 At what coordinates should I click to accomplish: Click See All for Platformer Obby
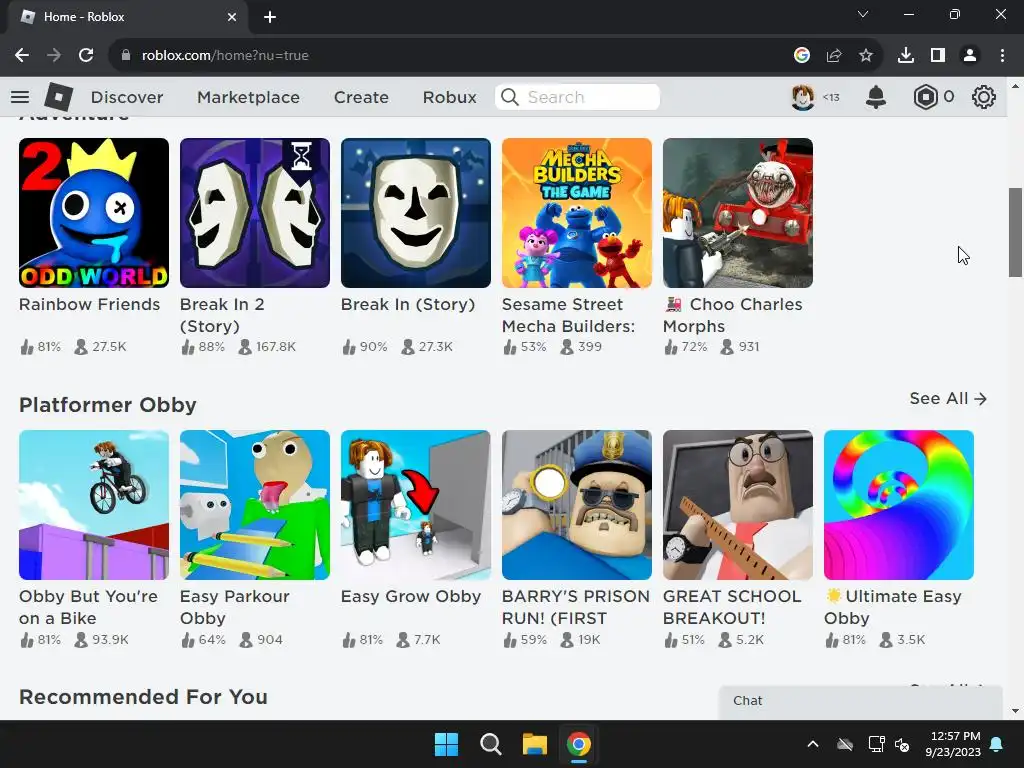948,398
